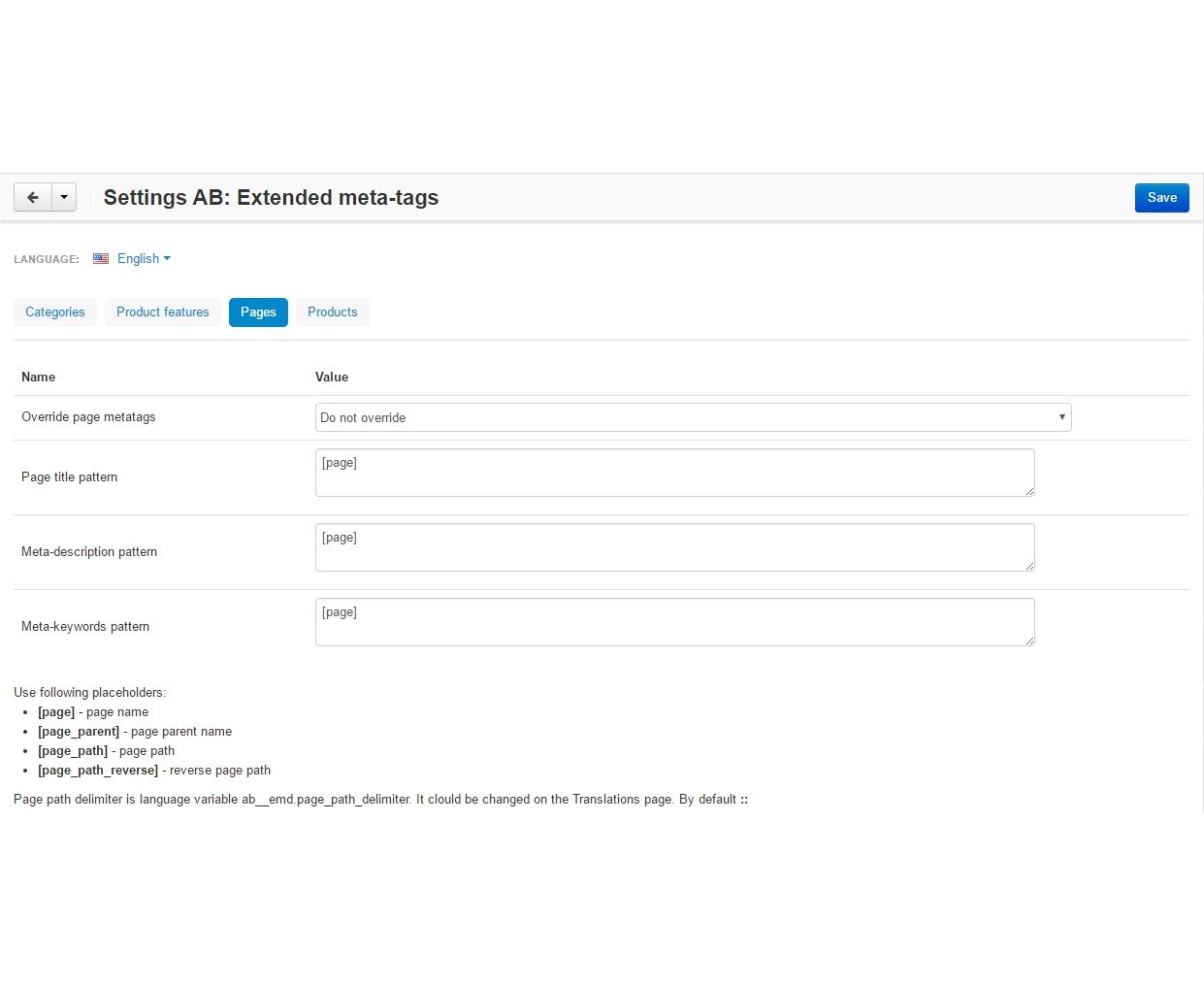Edit the Meta-keywords pattern text area
1204x986 pixels.
[674, 622]
